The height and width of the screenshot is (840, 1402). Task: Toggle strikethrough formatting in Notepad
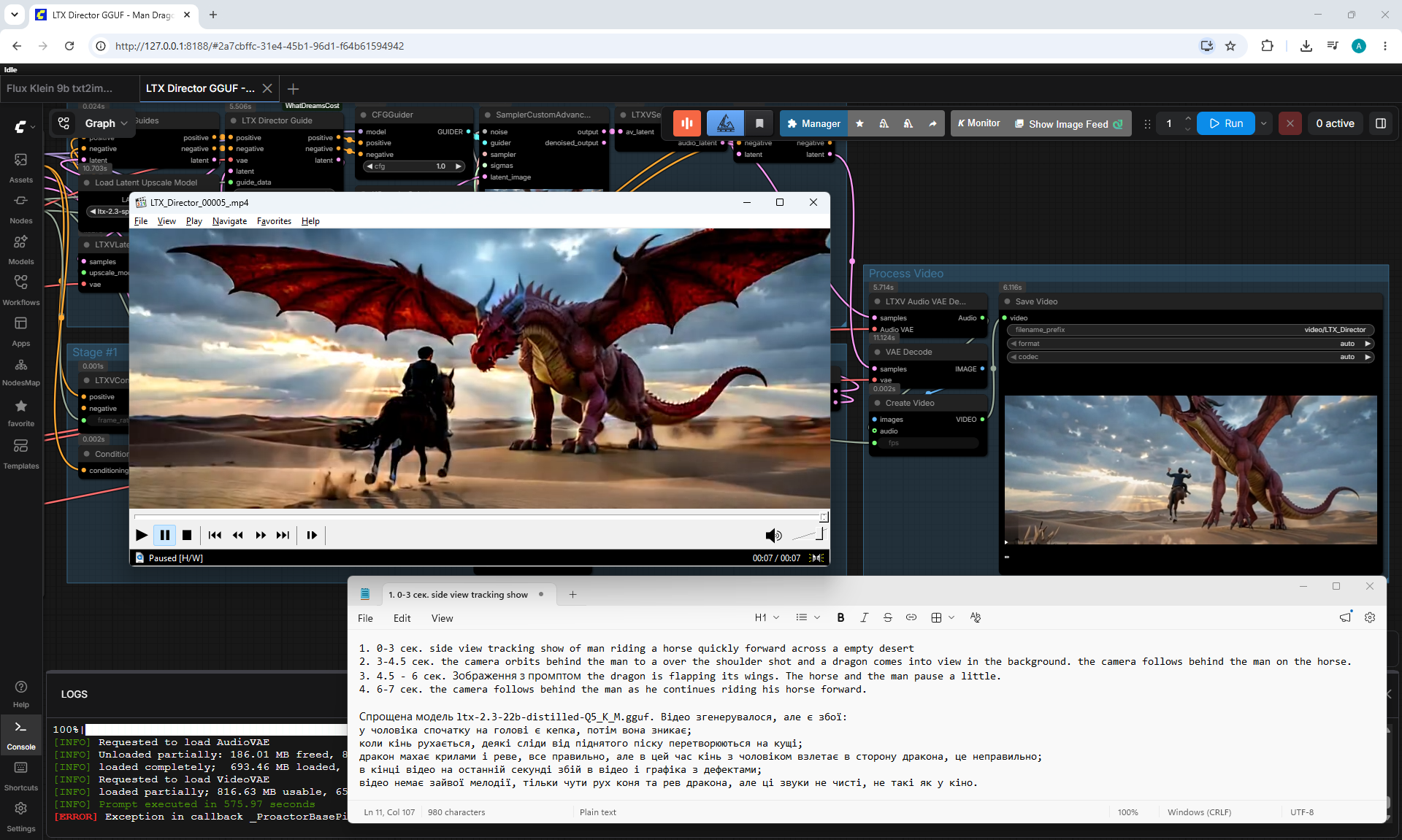click(x=887, y=617)
